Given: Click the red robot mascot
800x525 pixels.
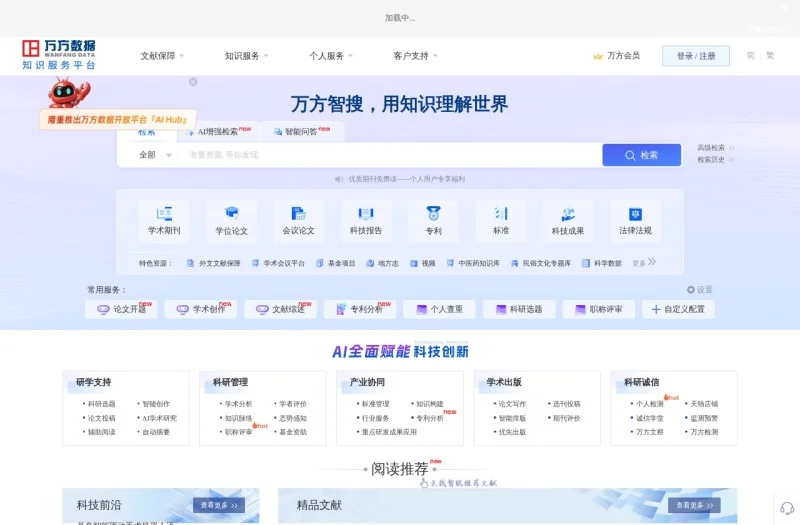Looking at the screenshot, I should 68,92.
